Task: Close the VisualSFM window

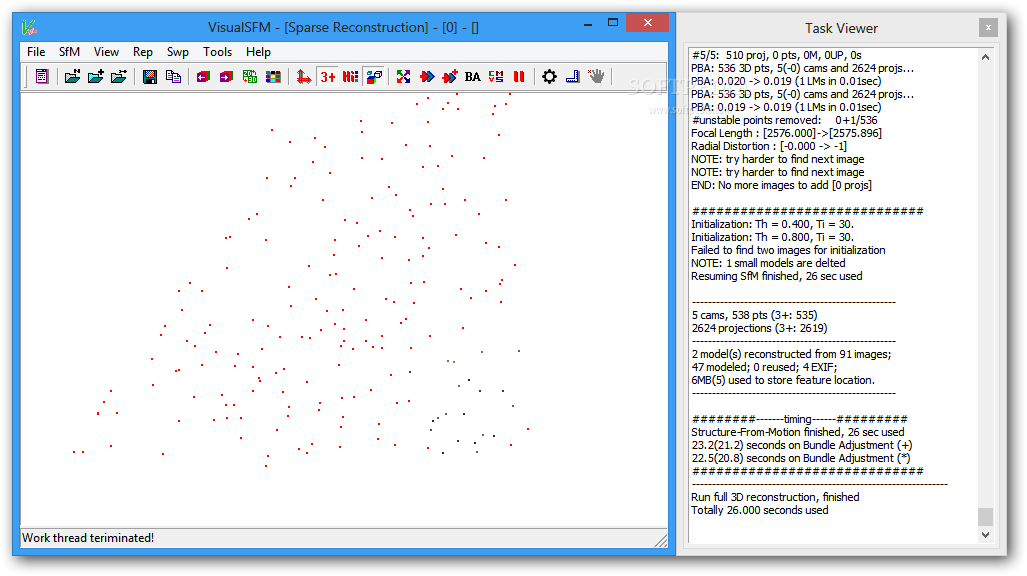Action: [x=647, y=23]
